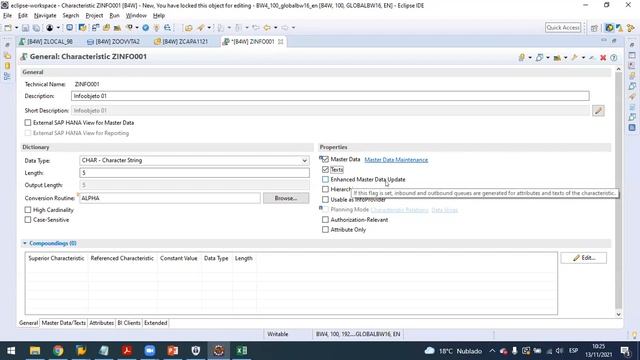Viewport: 640px width, 360px height.
Task: Click the Save All icon in the toolbar
Action: click(x=36, y=28)
